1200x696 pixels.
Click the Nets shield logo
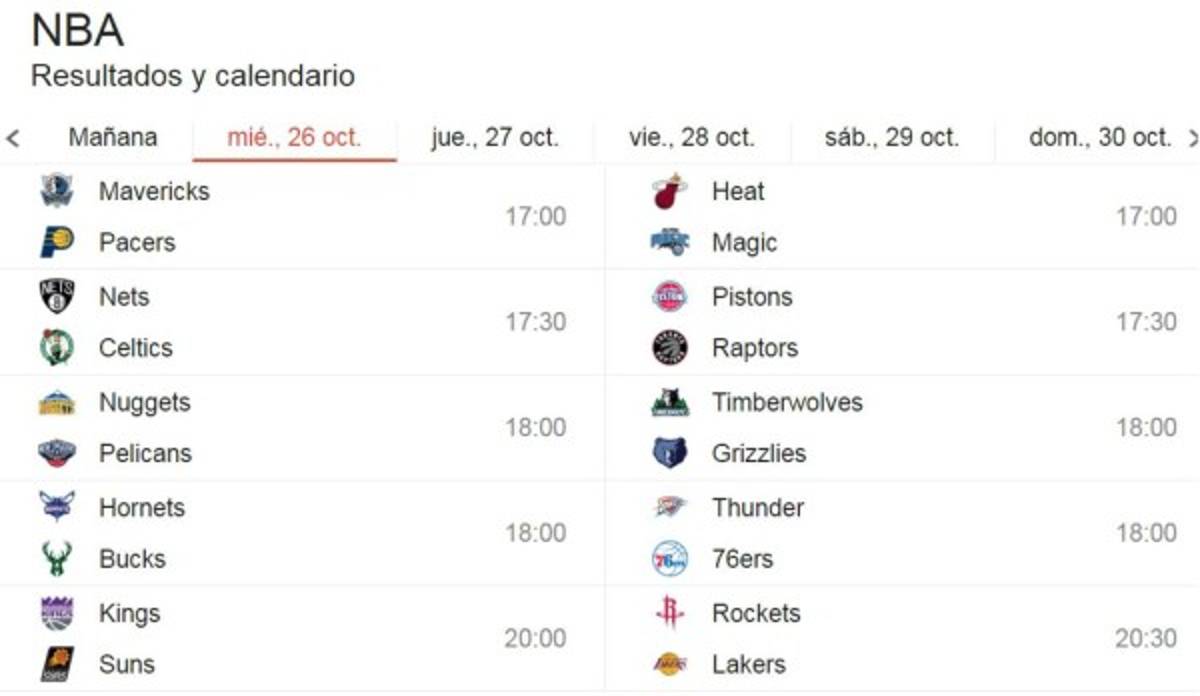click(57, 297)
